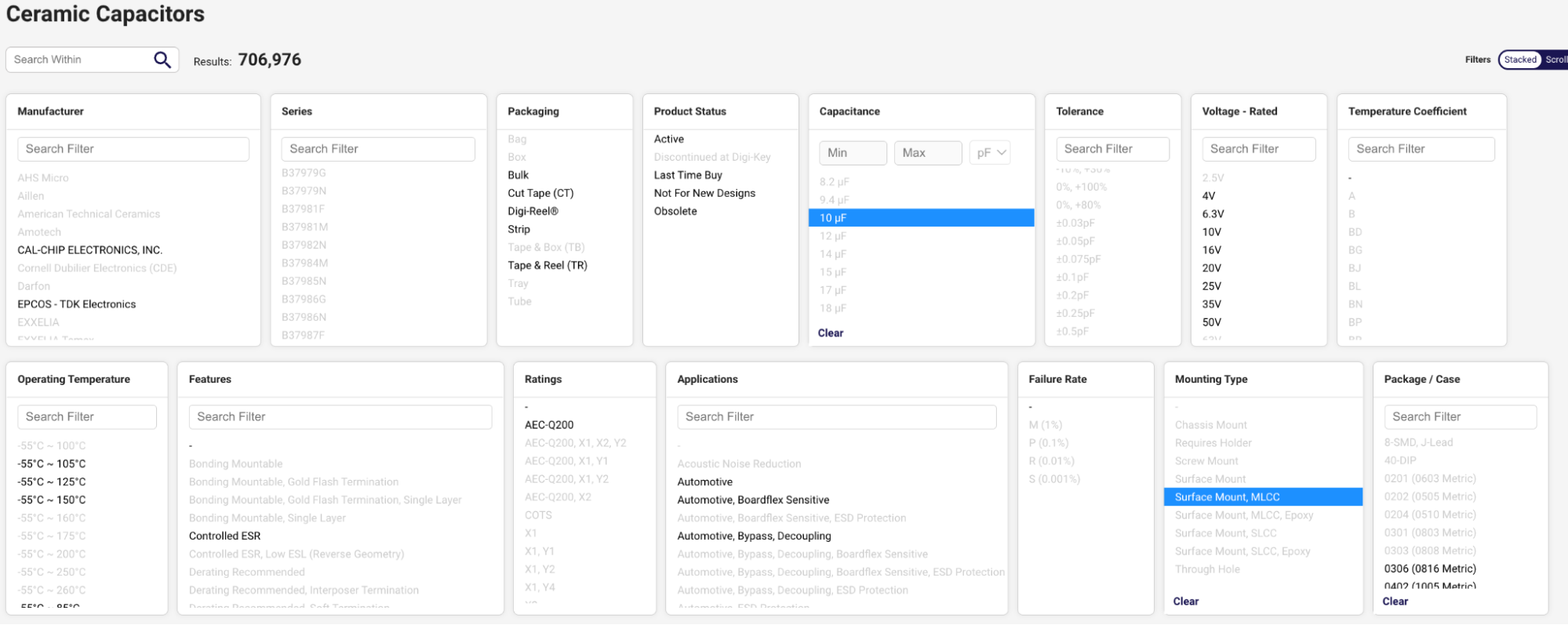1568x625 pixels.
Task: Select 20V rated voltage
Action: pos(1212,268)
